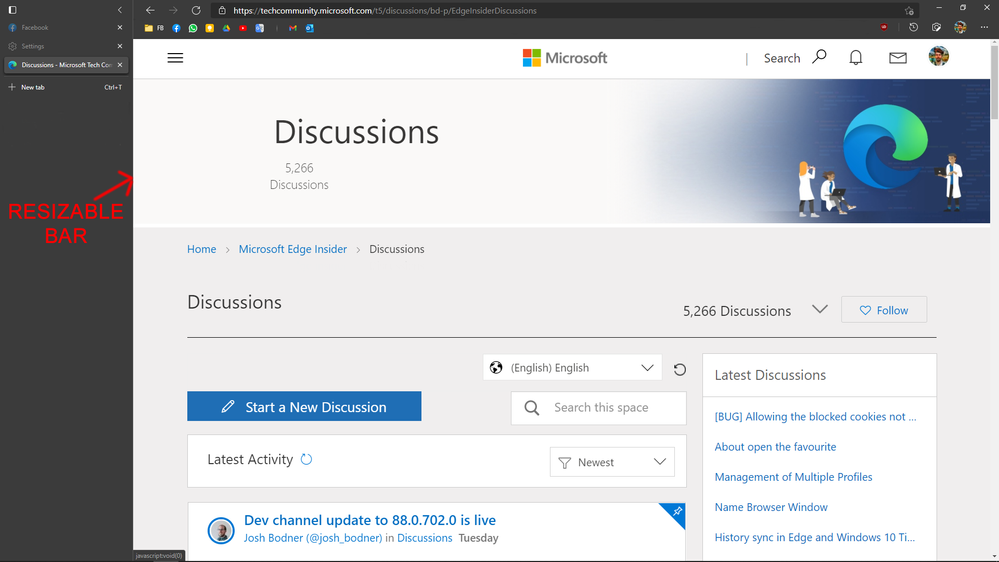Open the Google Drive bookmark icon
The image size is (999, 562).
(x=226, y=28)
